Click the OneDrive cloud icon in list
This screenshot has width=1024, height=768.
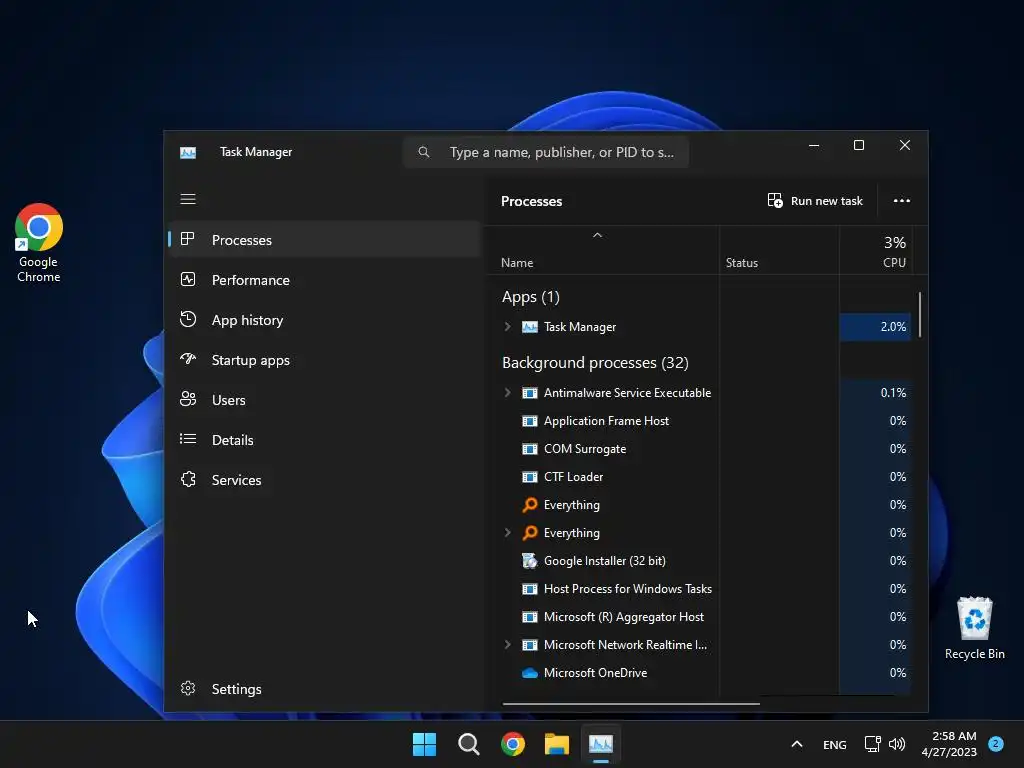tap(530, 673)
